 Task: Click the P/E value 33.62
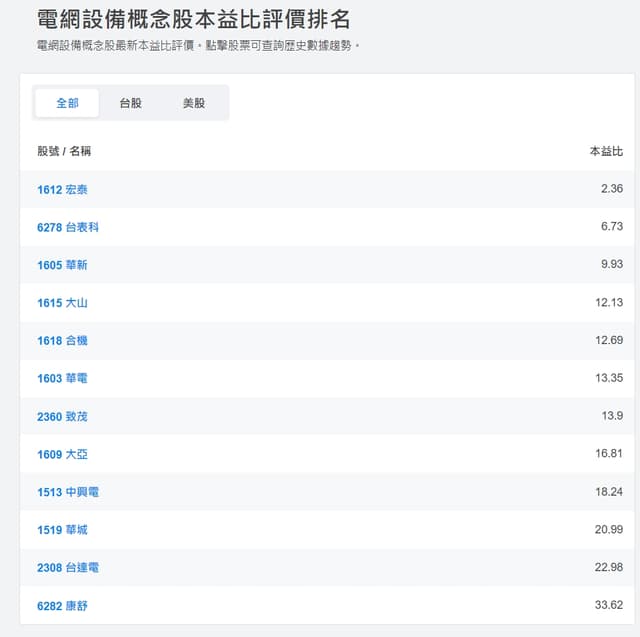click(x=609, y=605)
